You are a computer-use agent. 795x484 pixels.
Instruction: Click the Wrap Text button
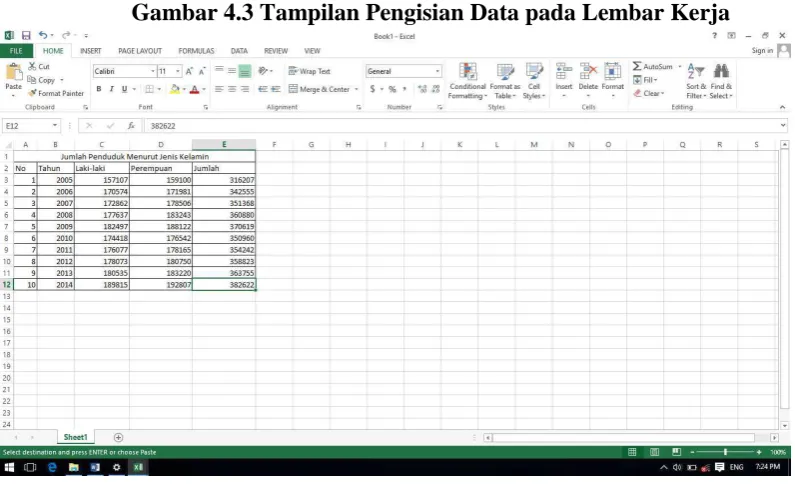309,71
